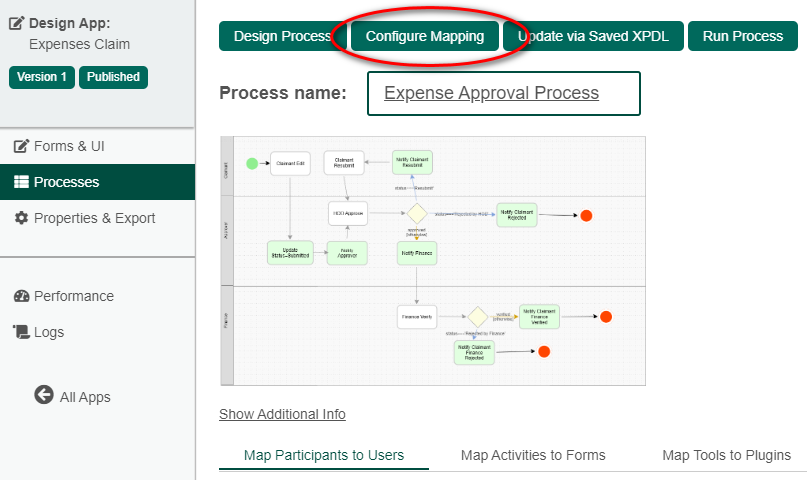Expand the Show Additional Info section
Screen dimensions: 807x480
[282, 414]
